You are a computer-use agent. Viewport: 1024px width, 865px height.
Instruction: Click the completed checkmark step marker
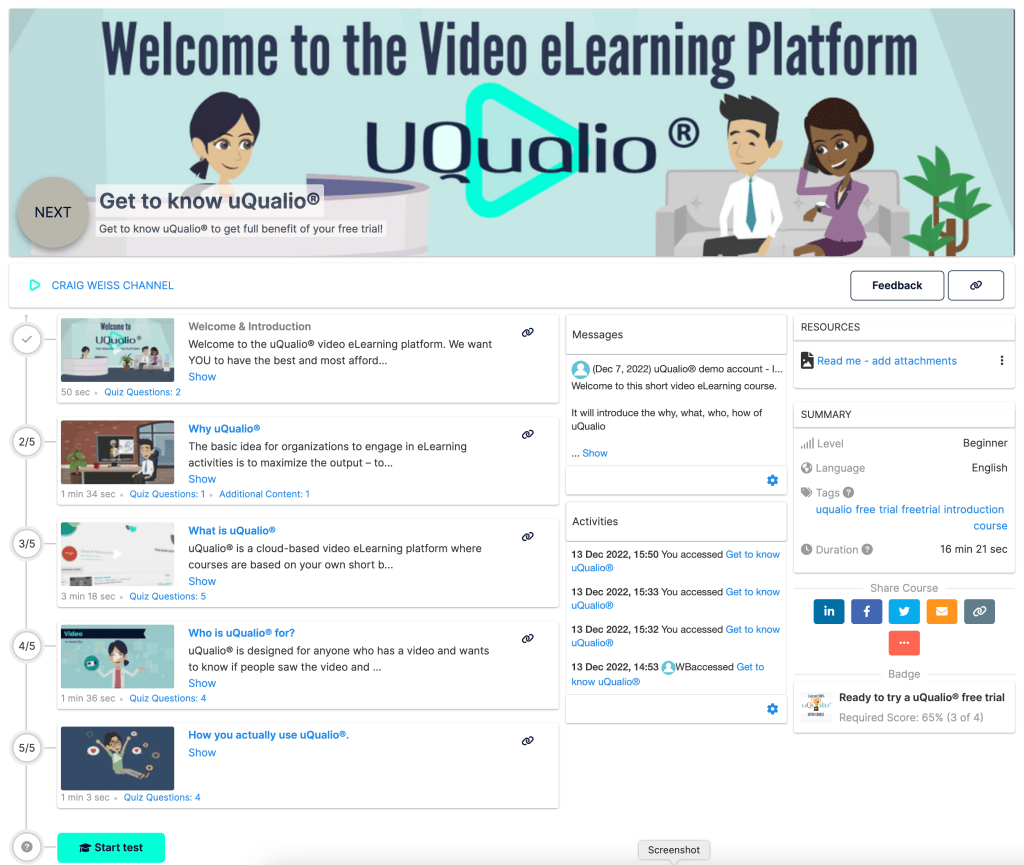27,340
